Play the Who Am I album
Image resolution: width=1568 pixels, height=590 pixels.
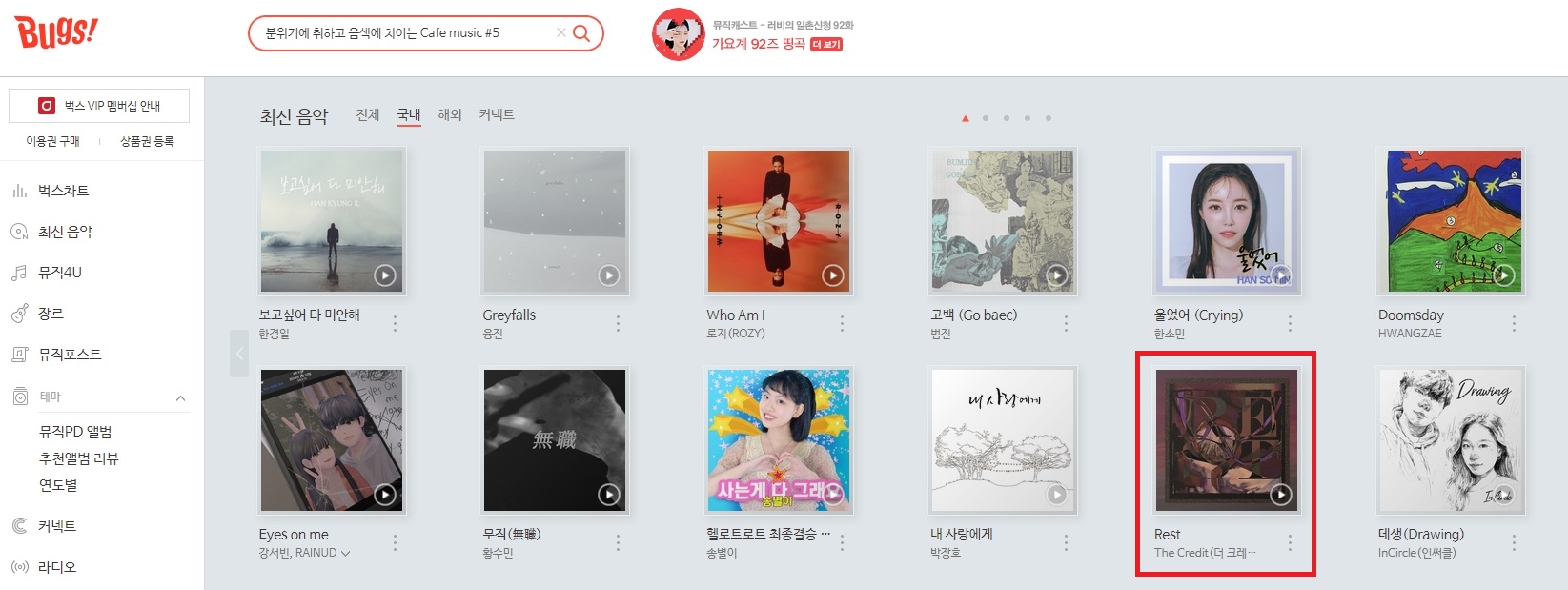(832, 275)
